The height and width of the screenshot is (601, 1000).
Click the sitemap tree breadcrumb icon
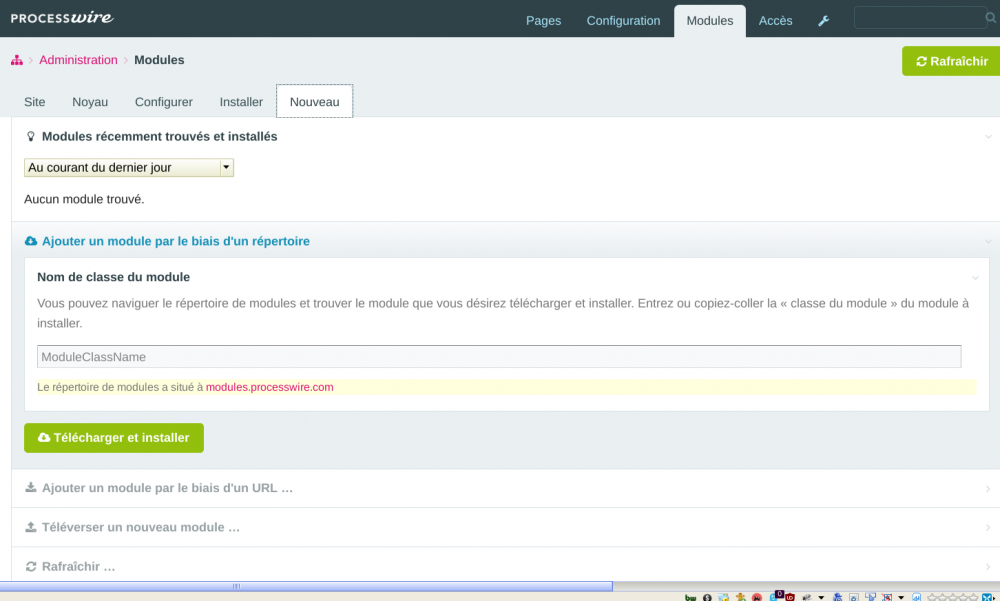click(x=17, y=61)
